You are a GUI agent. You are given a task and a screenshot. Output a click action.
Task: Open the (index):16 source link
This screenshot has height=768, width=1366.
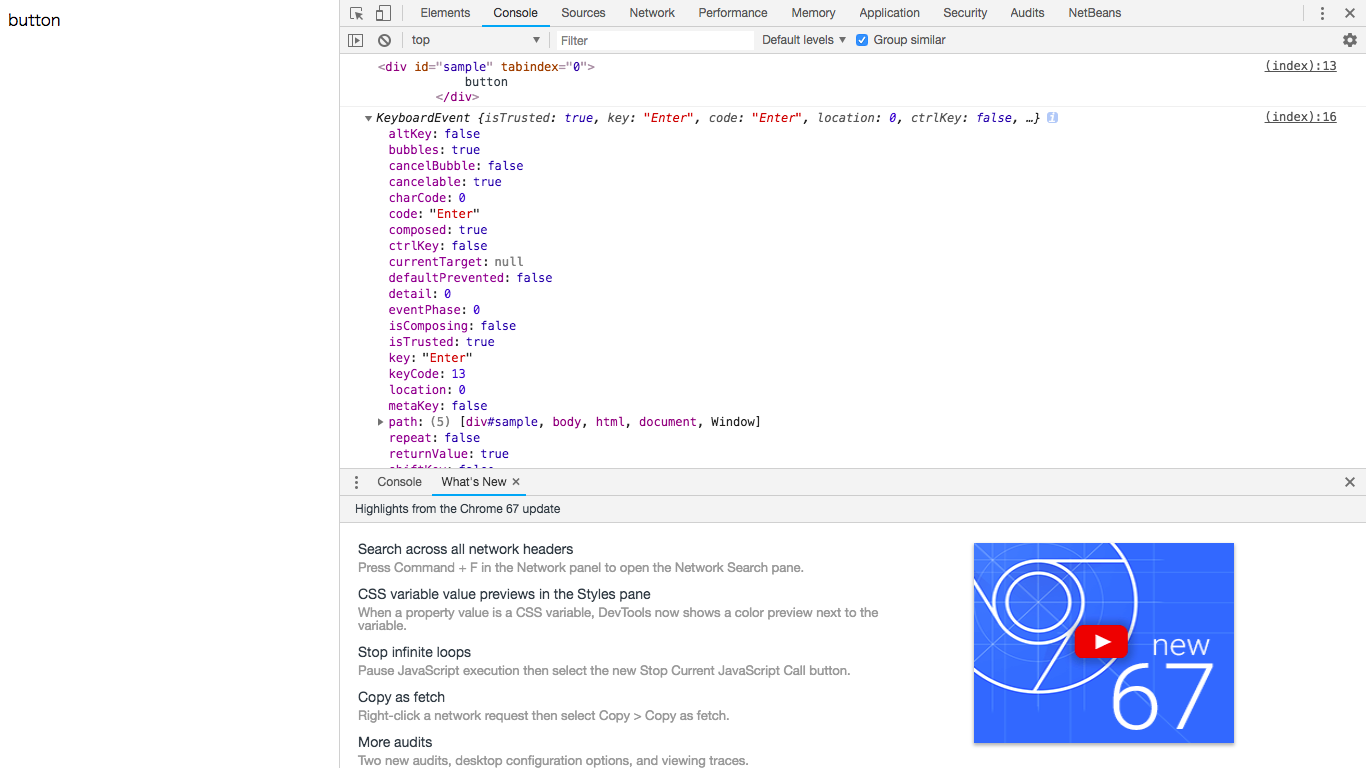click(1300, 117)
